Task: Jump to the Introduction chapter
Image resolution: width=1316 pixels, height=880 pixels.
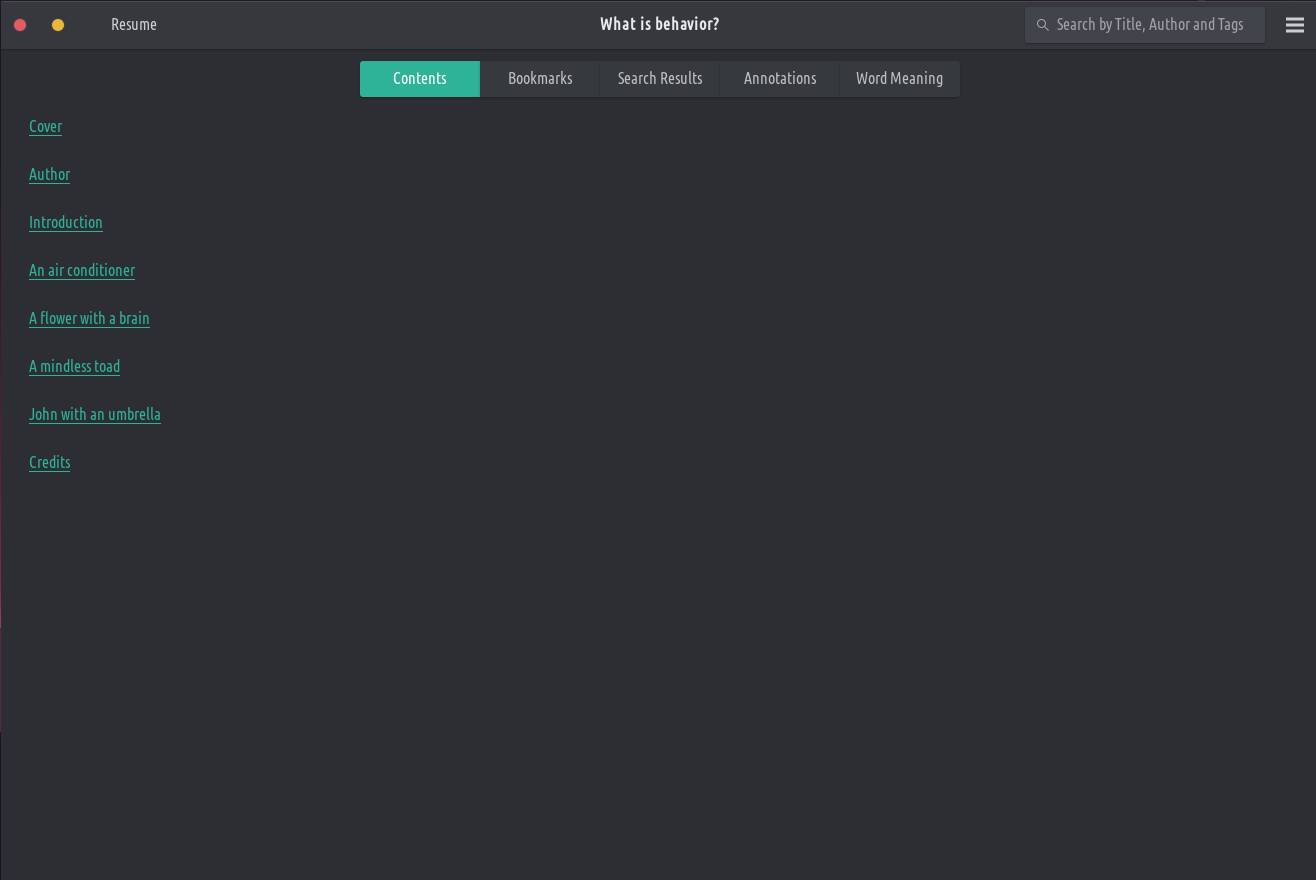Action: (x=66, y=223)
